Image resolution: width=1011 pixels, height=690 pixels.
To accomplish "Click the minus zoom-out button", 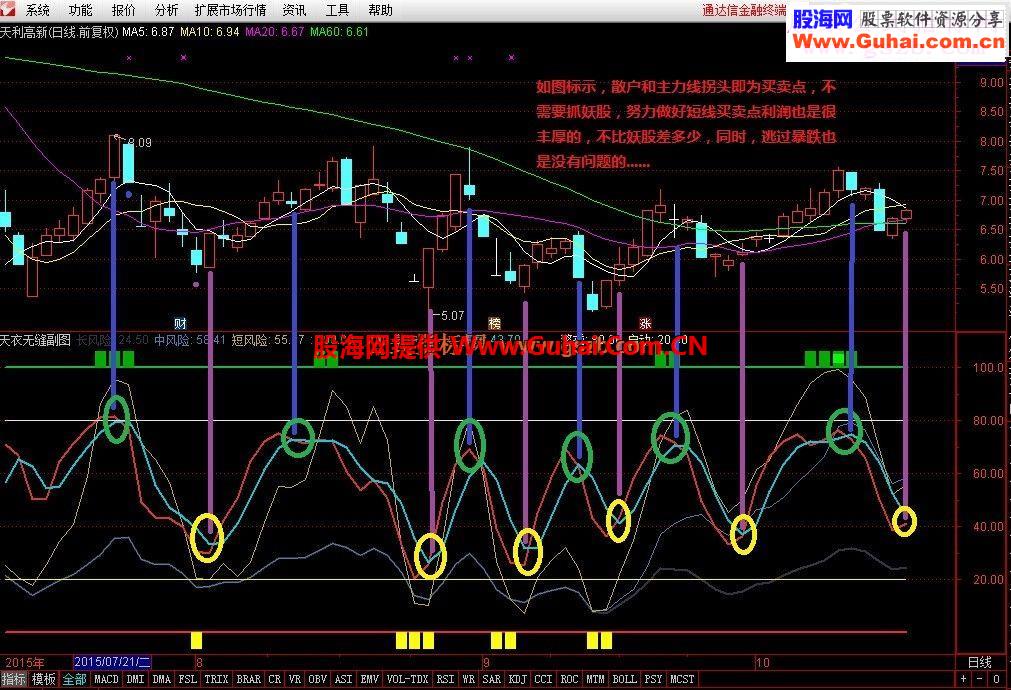I will pyautogui.click(x=979, y=679).
